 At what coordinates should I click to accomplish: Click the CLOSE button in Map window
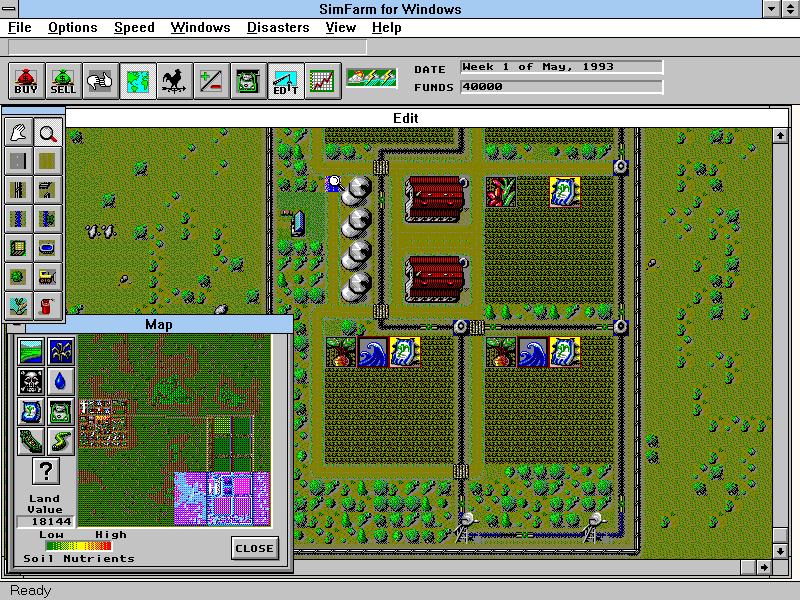tap(255, 548)
